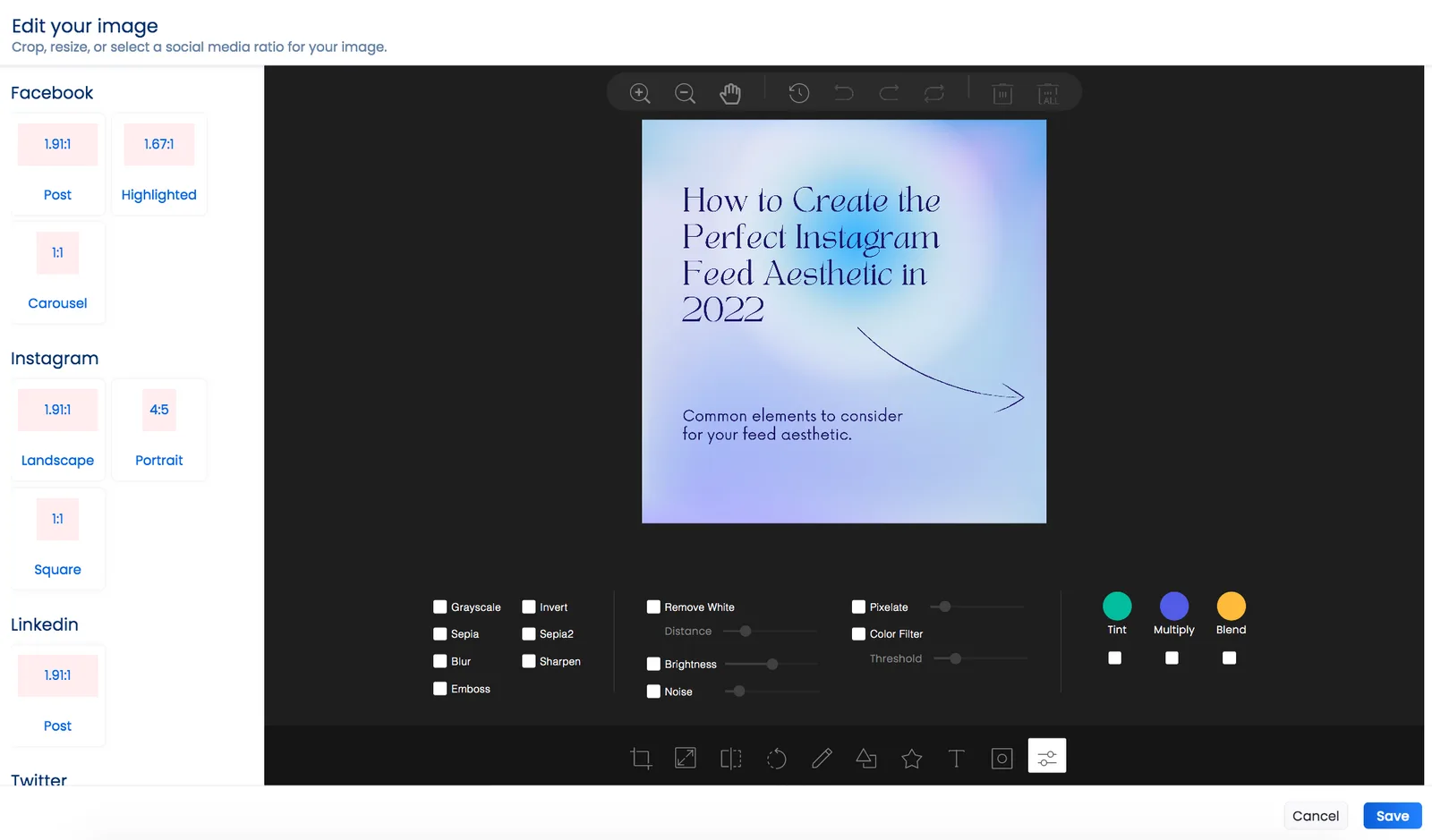Choose the flip tool icon
Screen dimensions: 1432x840
pos(731,759)
